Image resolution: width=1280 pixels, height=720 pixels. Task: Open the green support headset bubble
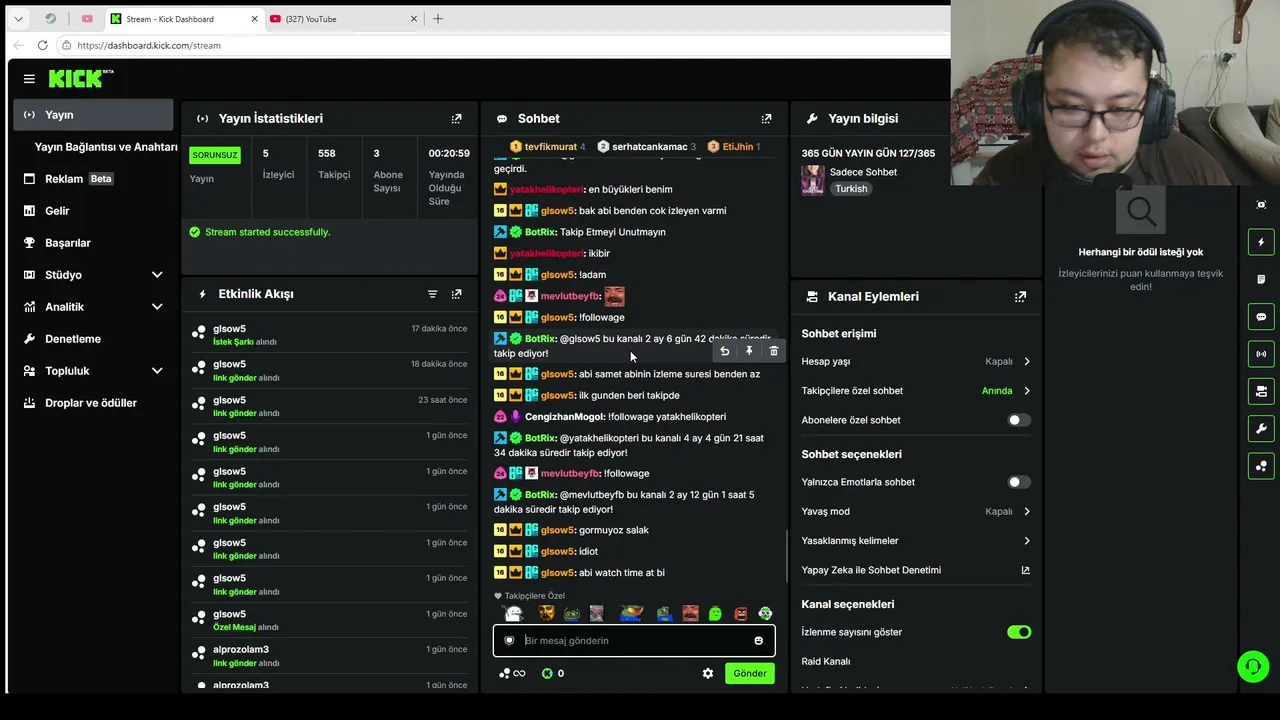(x=1253, y=666)
